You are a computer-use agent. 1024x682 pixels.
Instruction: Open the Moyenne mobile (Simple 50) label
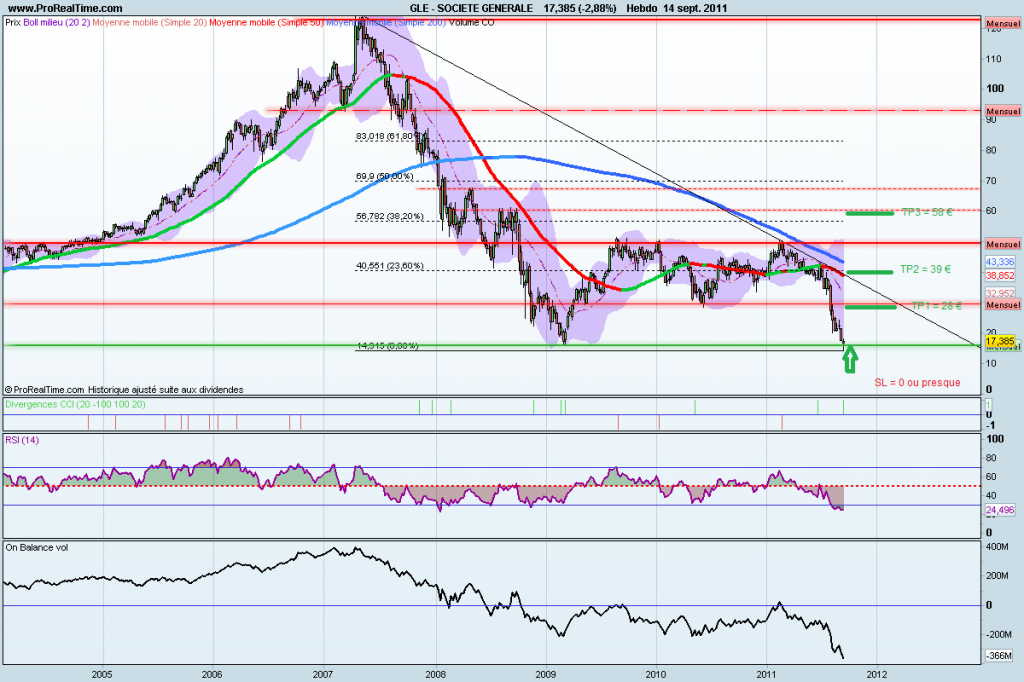coord(266,22)
